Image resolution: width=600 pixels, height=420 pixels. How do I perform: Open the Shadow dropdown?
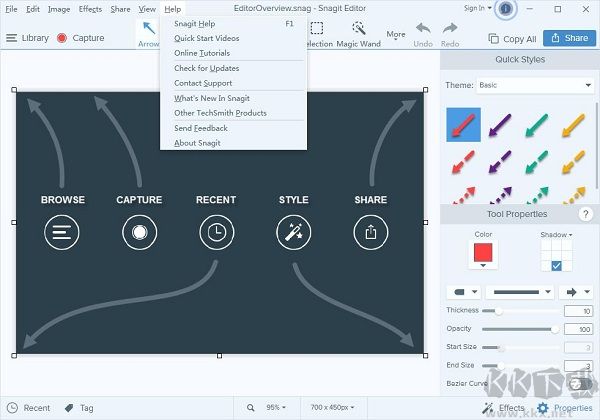556,234
